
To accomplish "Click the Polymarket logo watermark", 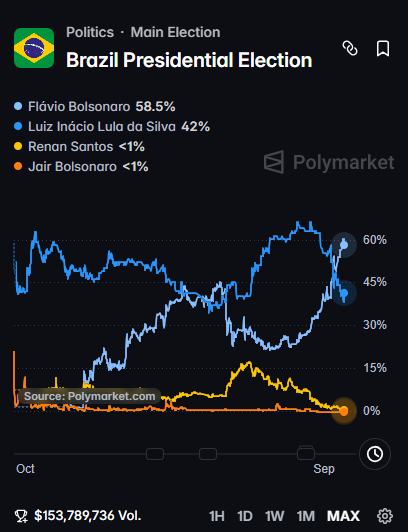I will tap(329, 162).
